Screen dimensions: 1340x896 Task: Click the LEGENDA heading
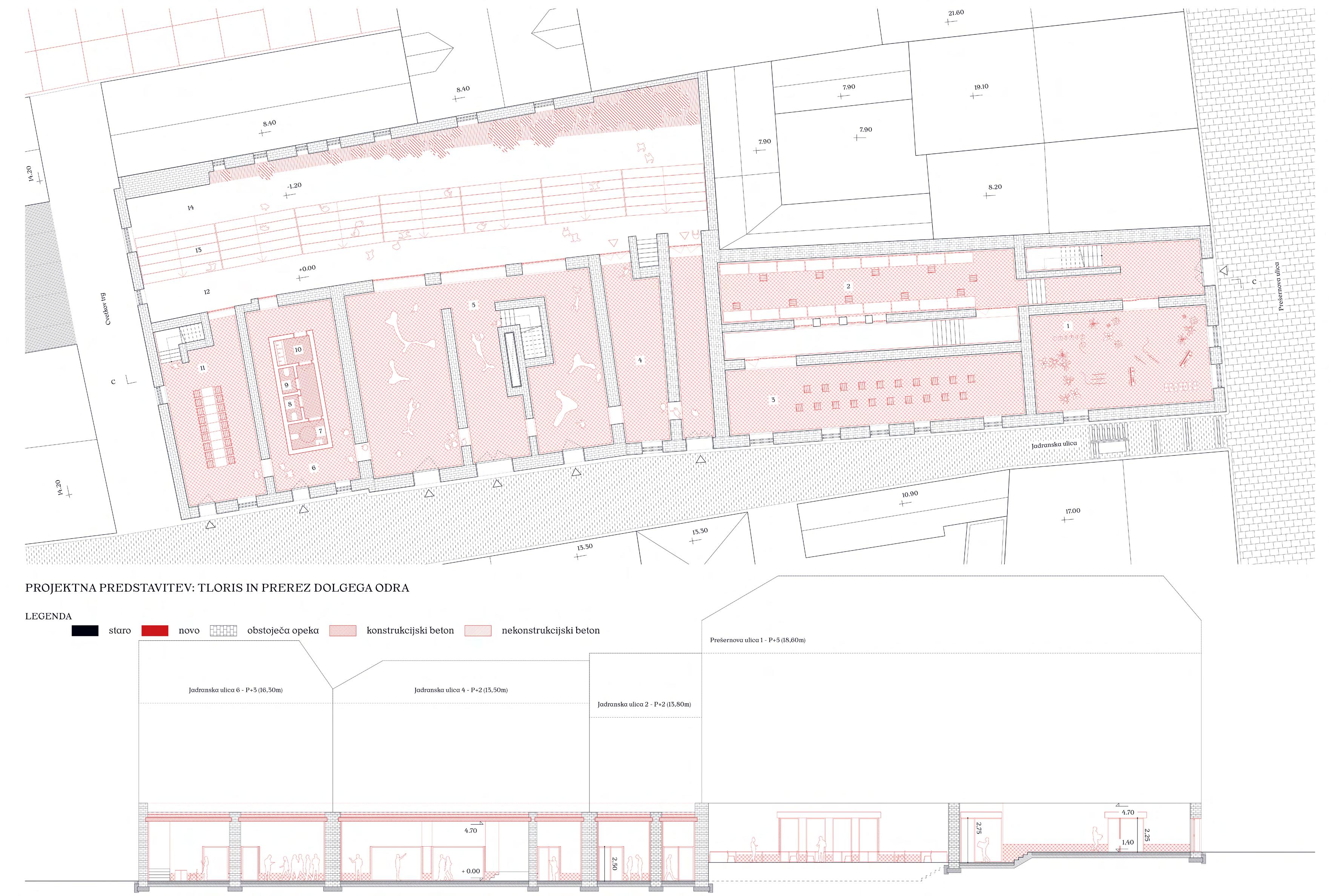click(x=49, y=616)
